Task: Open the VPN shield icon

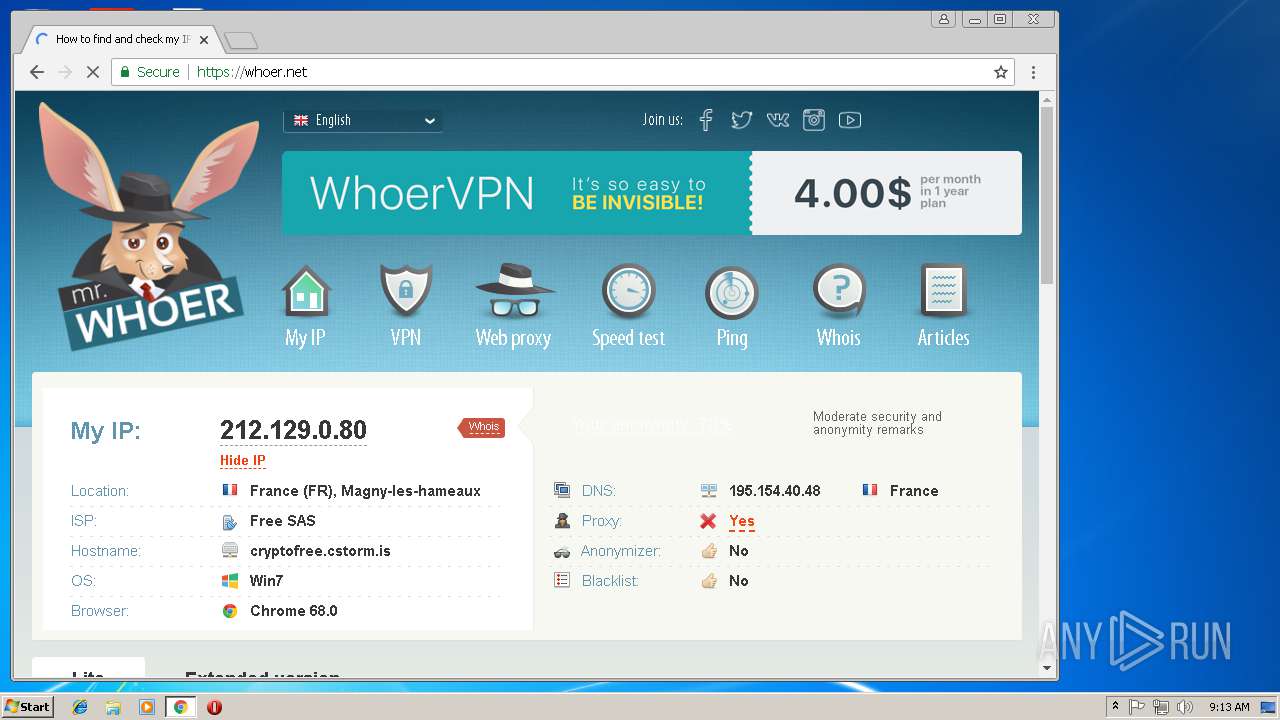Action: (x=406, y=291)
